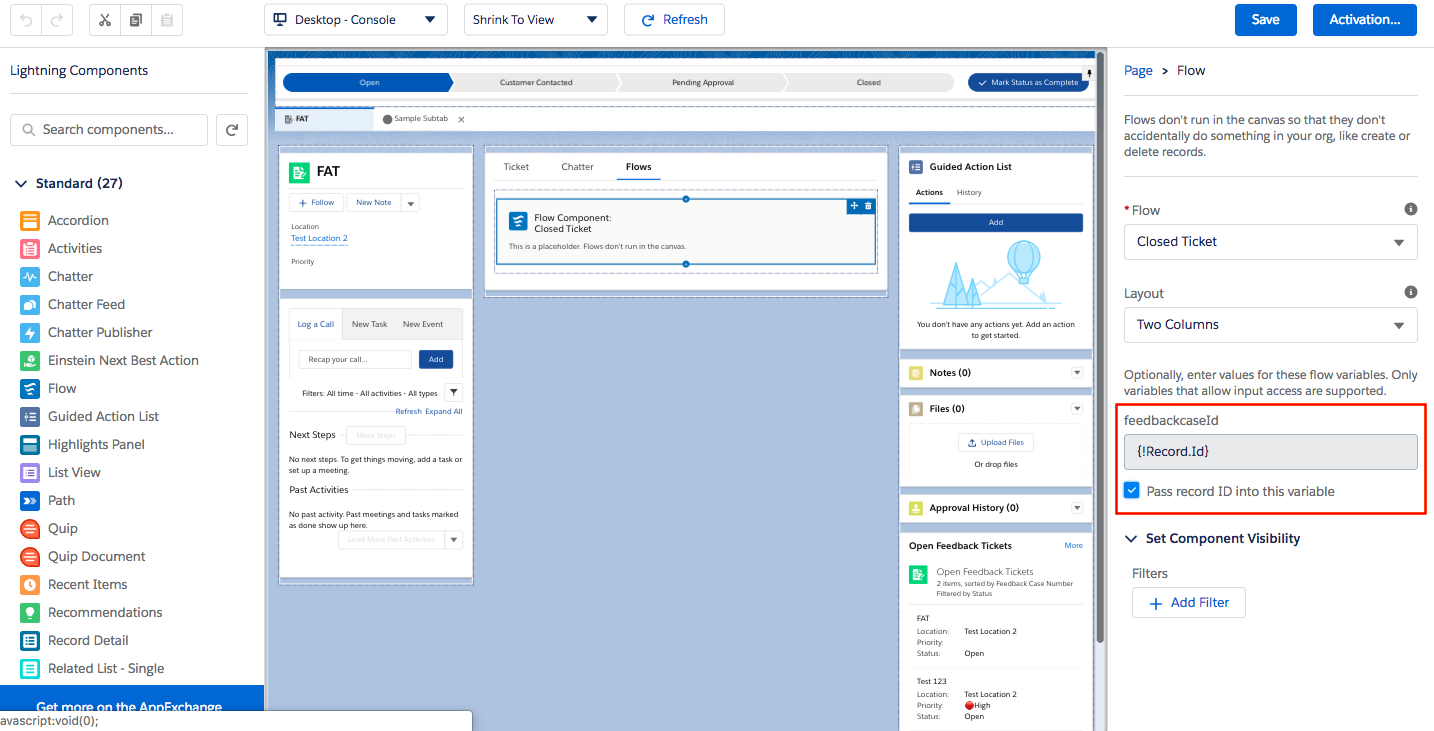Uncheck Pass record ID into this variable

1132,490
